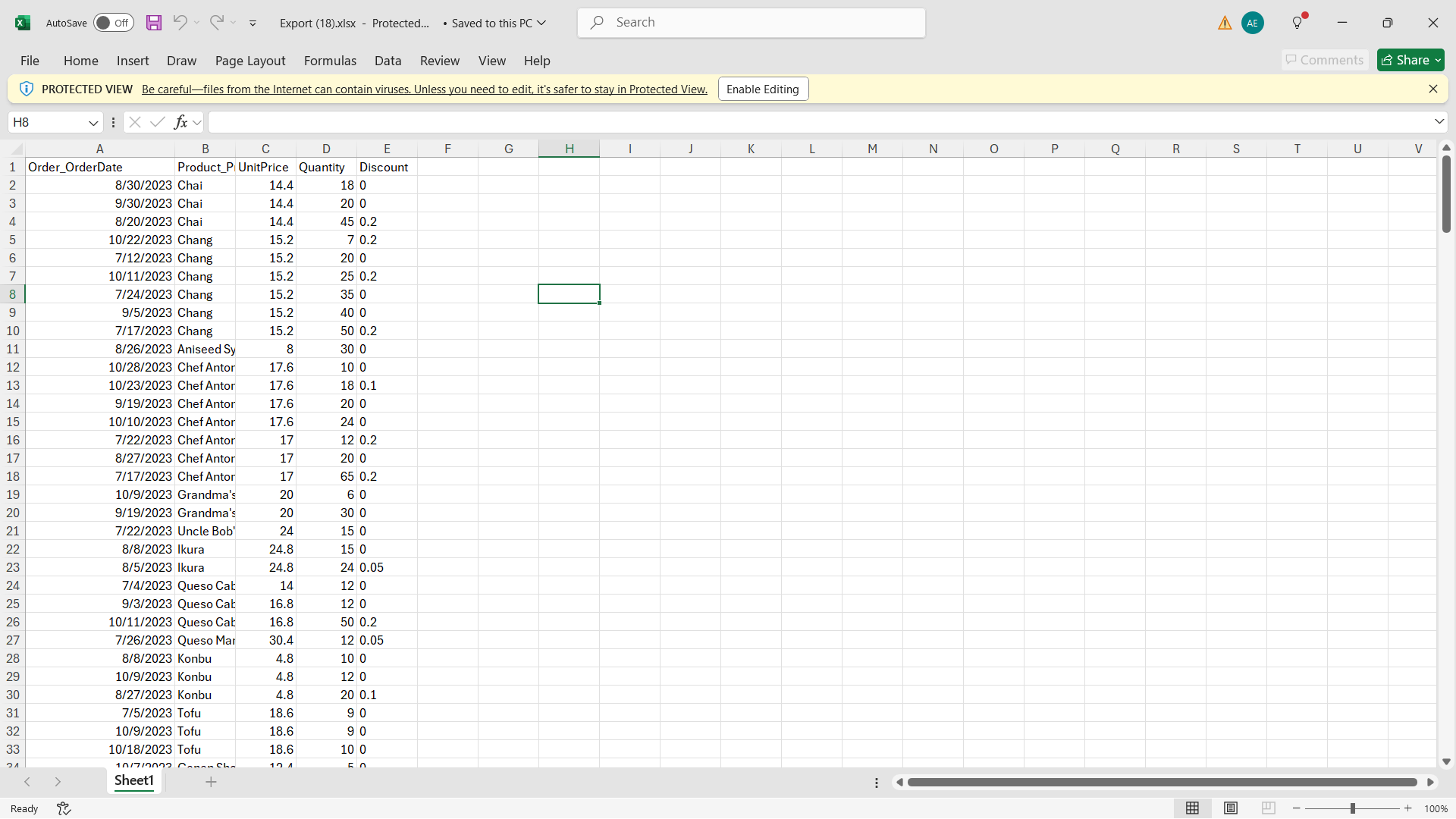Image resolution: width=1456 pixels, height=819 pixels.
Task: Expand the formula bar chevron
Action: point(1439,122)
